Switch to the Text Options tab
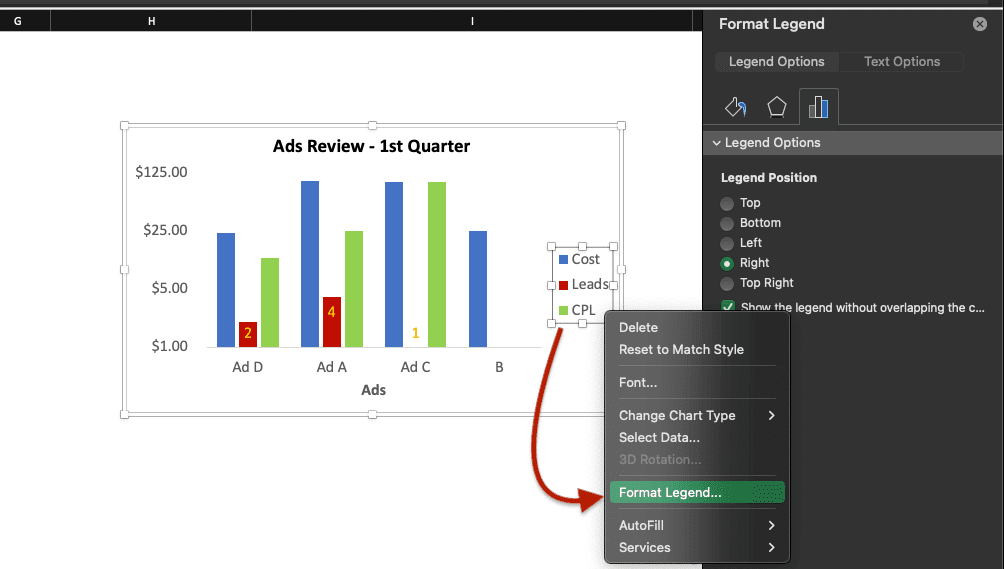Image resolution: width=1004 pixels, height=569 pixels. [902, 61]
